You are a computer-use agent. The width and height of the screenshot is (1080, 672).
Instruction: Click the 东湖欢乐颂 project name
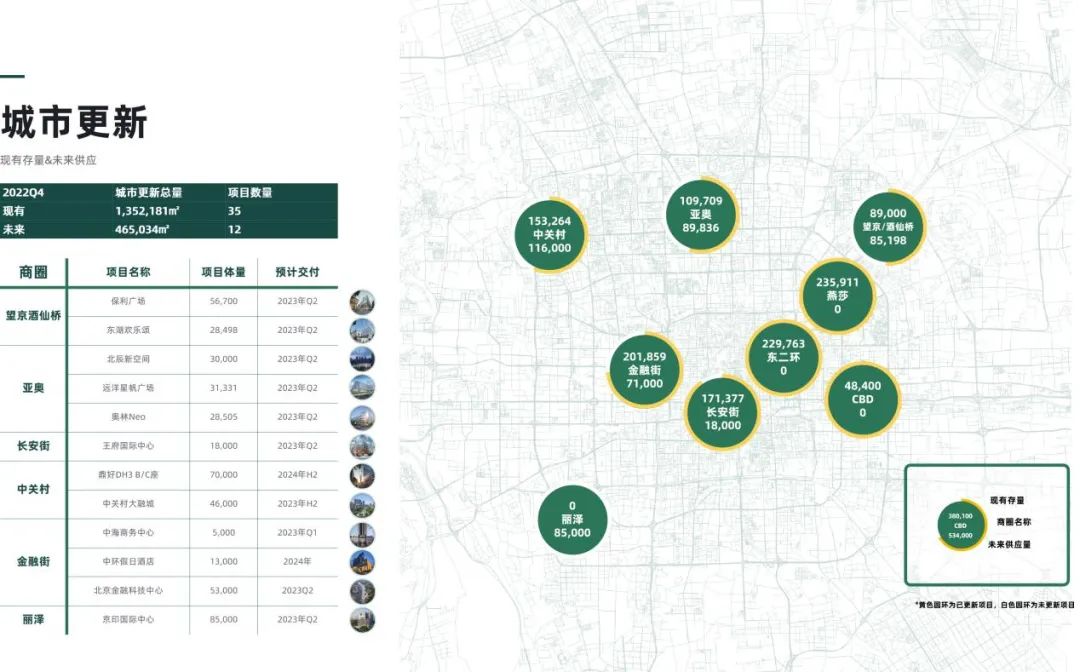coord(128,330)
